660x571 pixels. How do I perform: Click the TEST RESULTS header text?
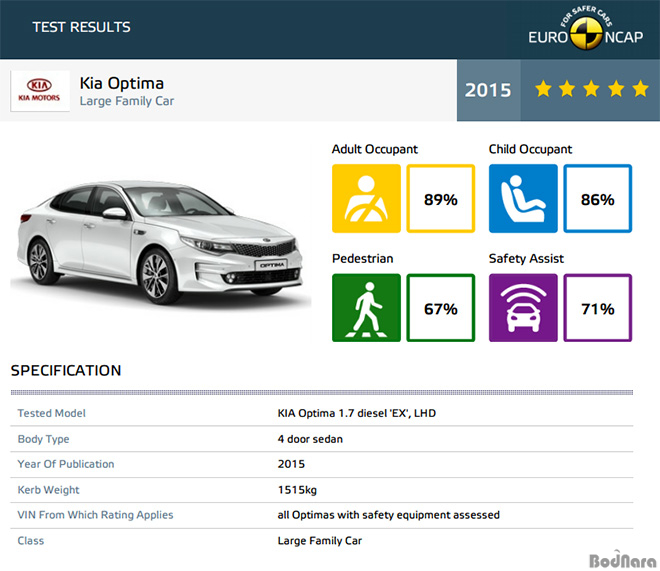click(82, 27)
